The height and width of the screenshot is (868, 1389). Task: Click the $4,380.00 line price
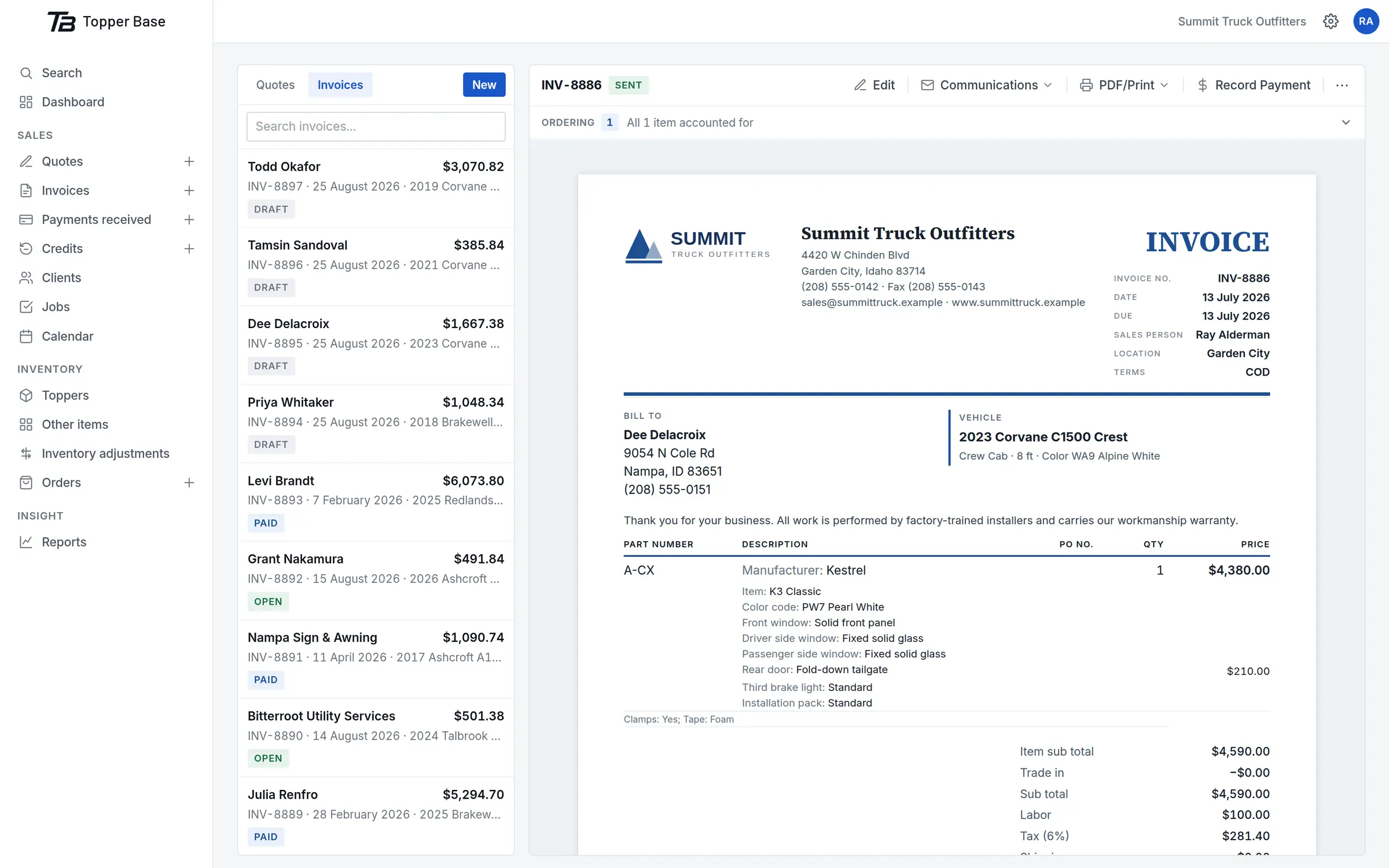tap(1239, 570)
